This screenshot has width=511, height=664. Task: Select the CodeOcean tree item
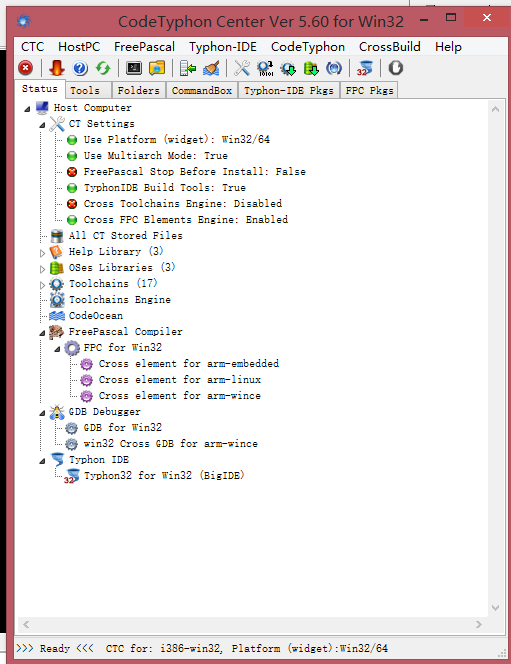tap(96, 316)
